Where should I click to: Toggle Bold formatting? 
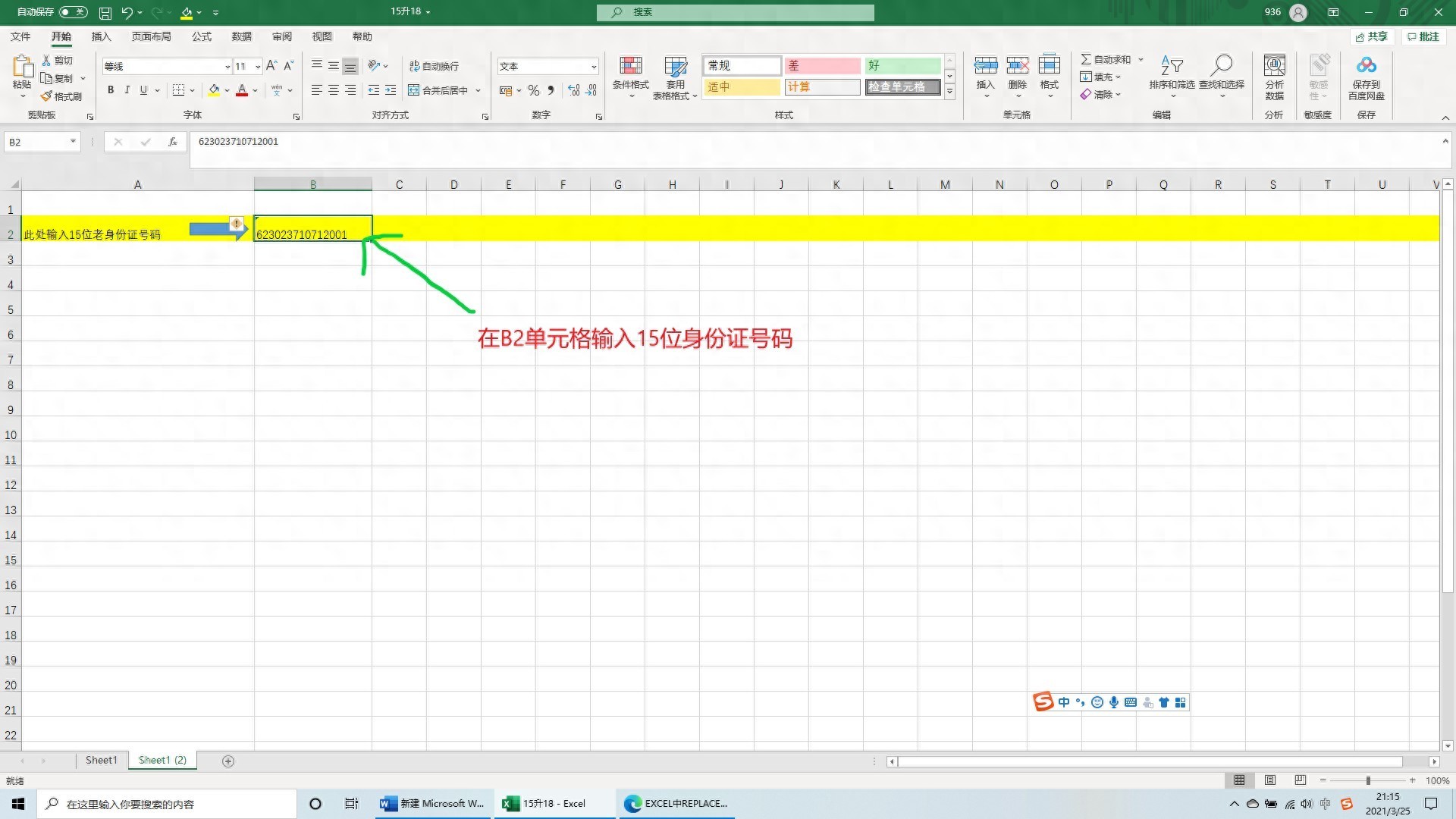coord(111,90)
